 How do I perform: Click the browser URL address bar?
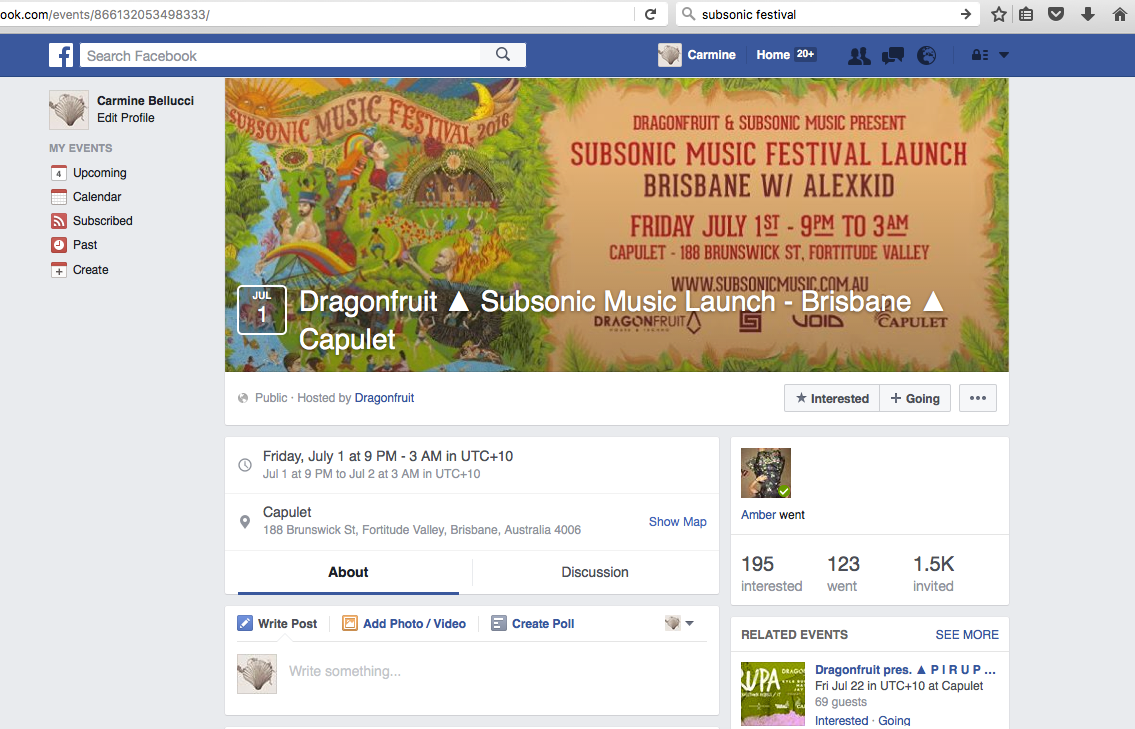[315, 14]
